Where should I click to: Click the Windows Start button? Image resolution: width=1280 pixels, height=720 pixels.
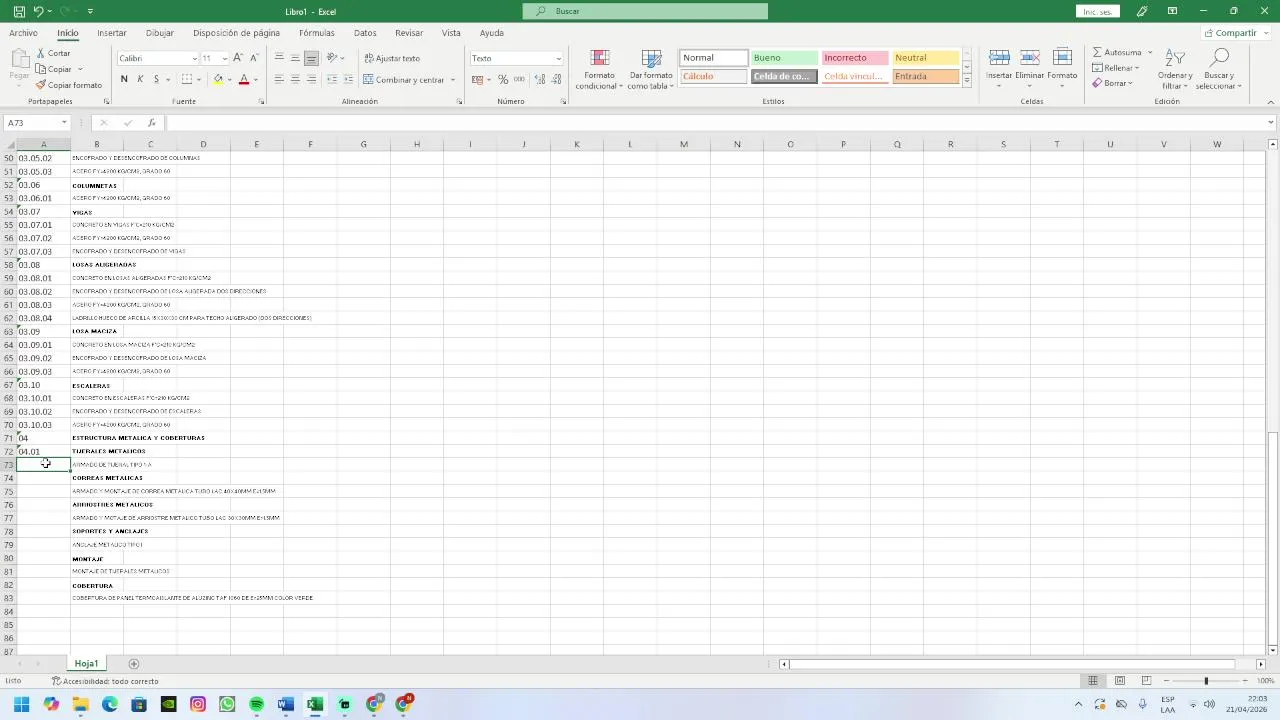tap(21, 704)
